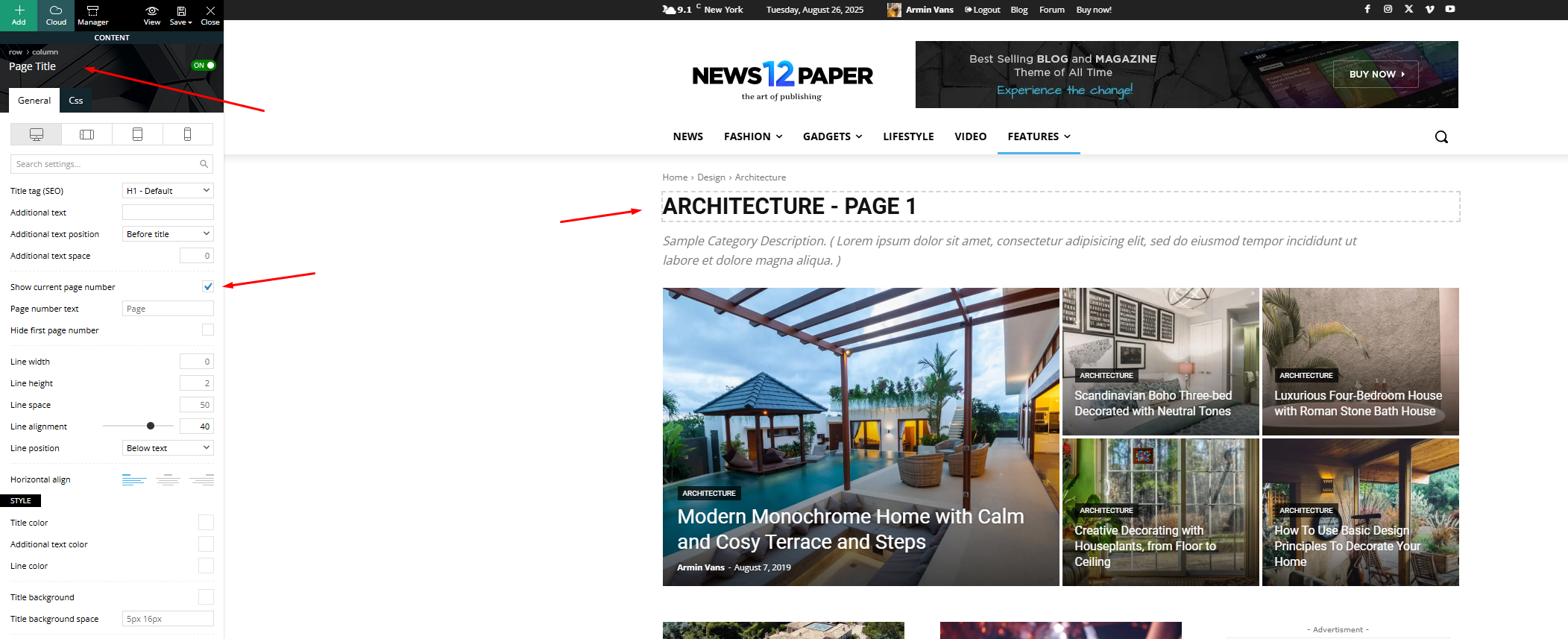Open X (Twitter) social icon
The width and height of the screenshot is (1568, 639).
1408,9
